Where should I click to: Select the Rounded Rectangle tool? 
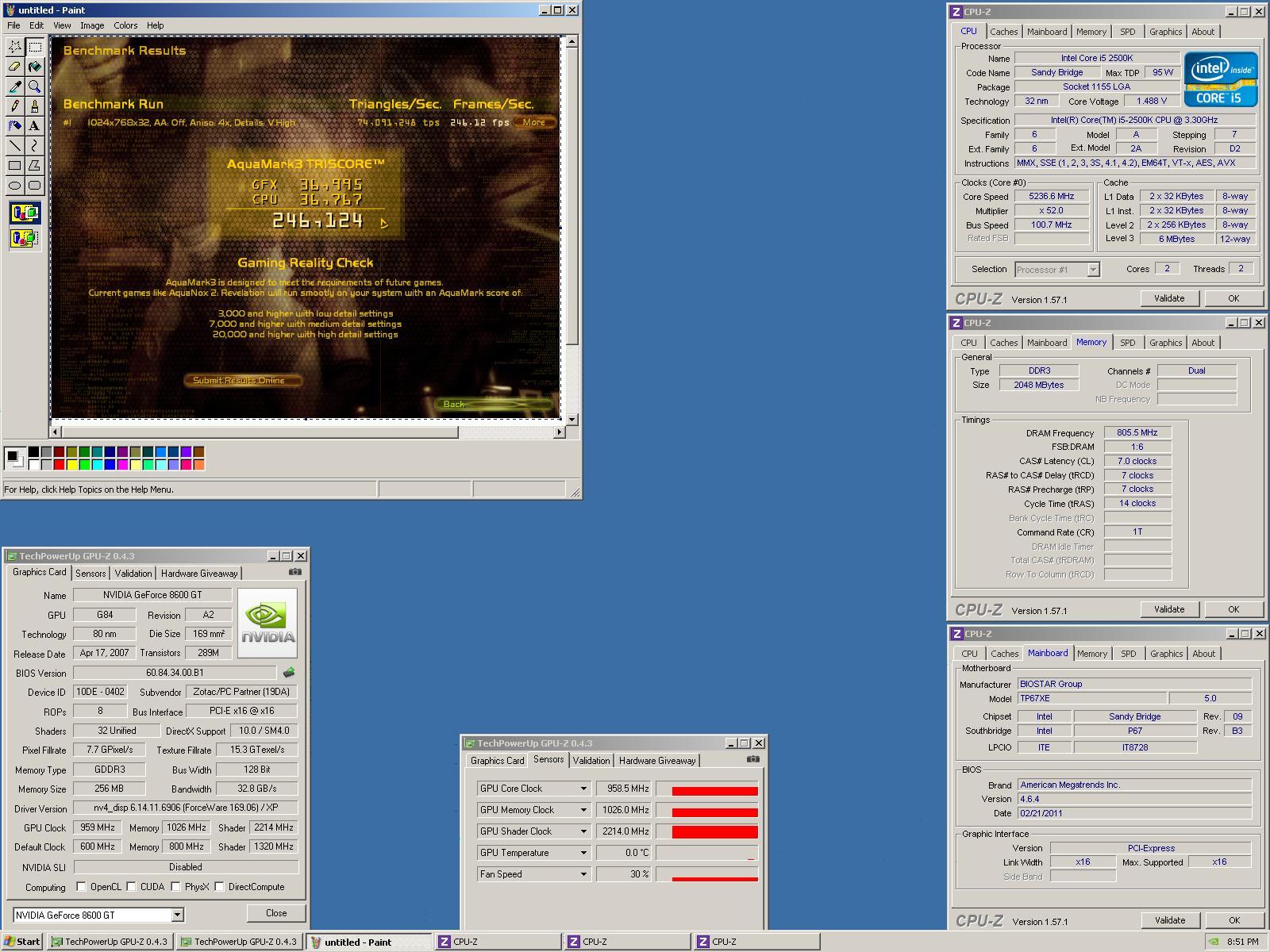[34, 186]
